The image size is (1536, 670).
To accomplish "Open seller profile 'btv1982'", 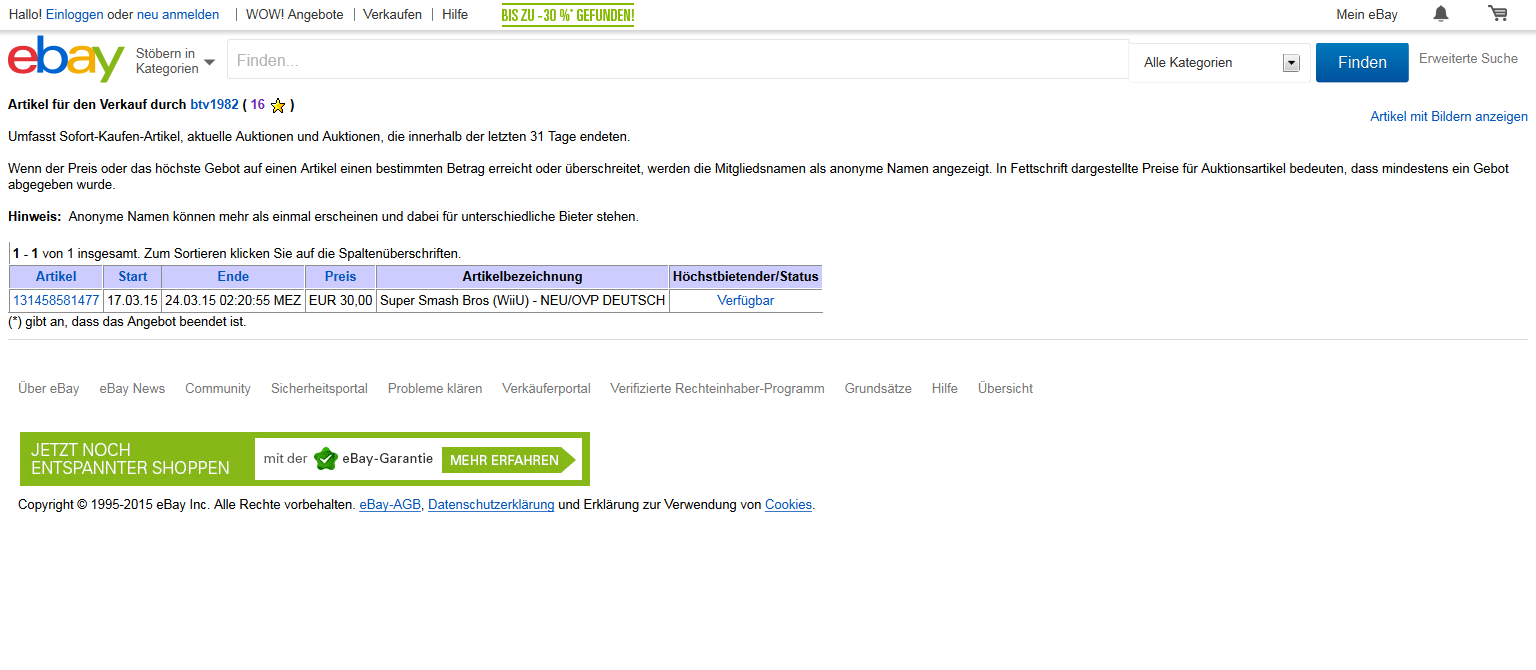I will 214,105.
